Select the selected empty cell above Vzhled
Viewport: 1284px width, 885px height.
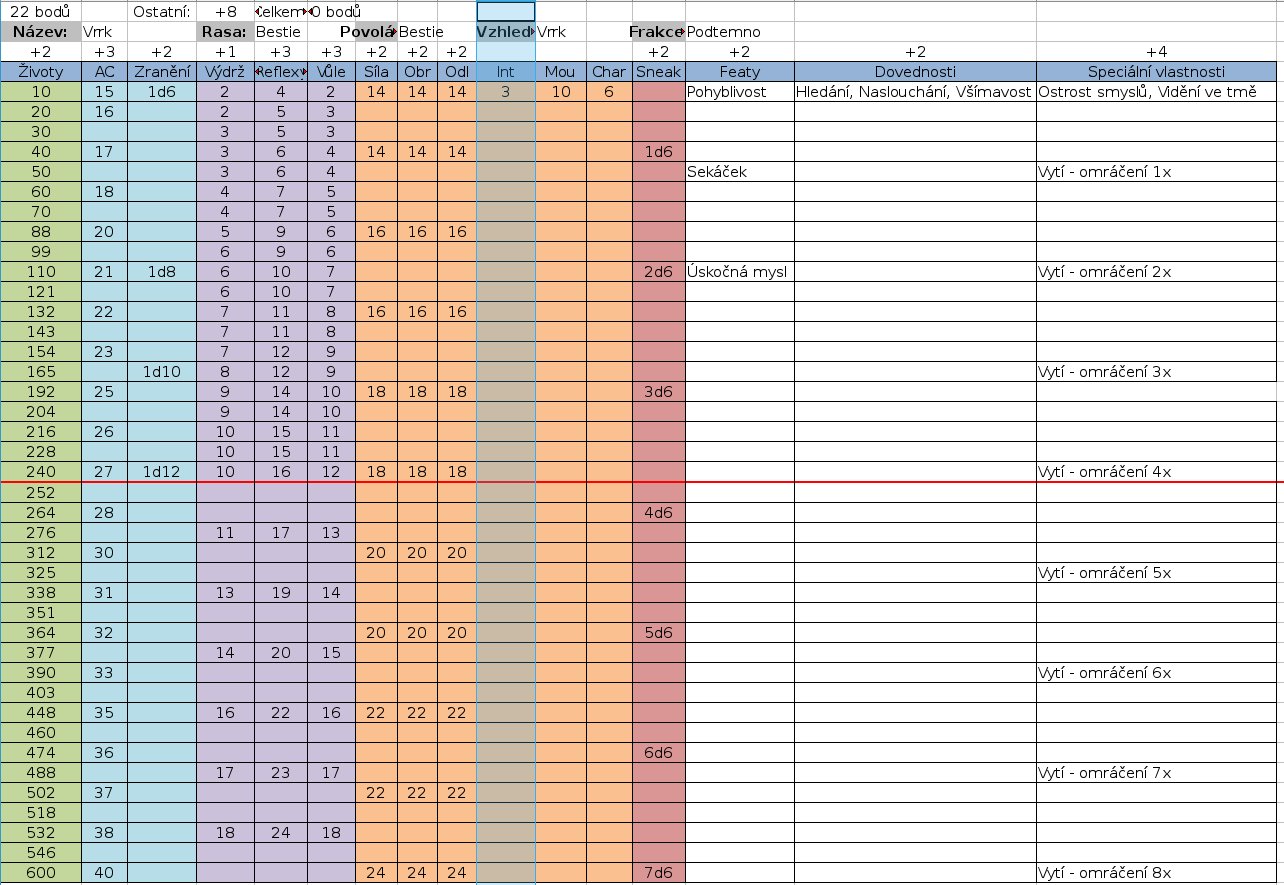pyautogui.click(x=505, y=12)
